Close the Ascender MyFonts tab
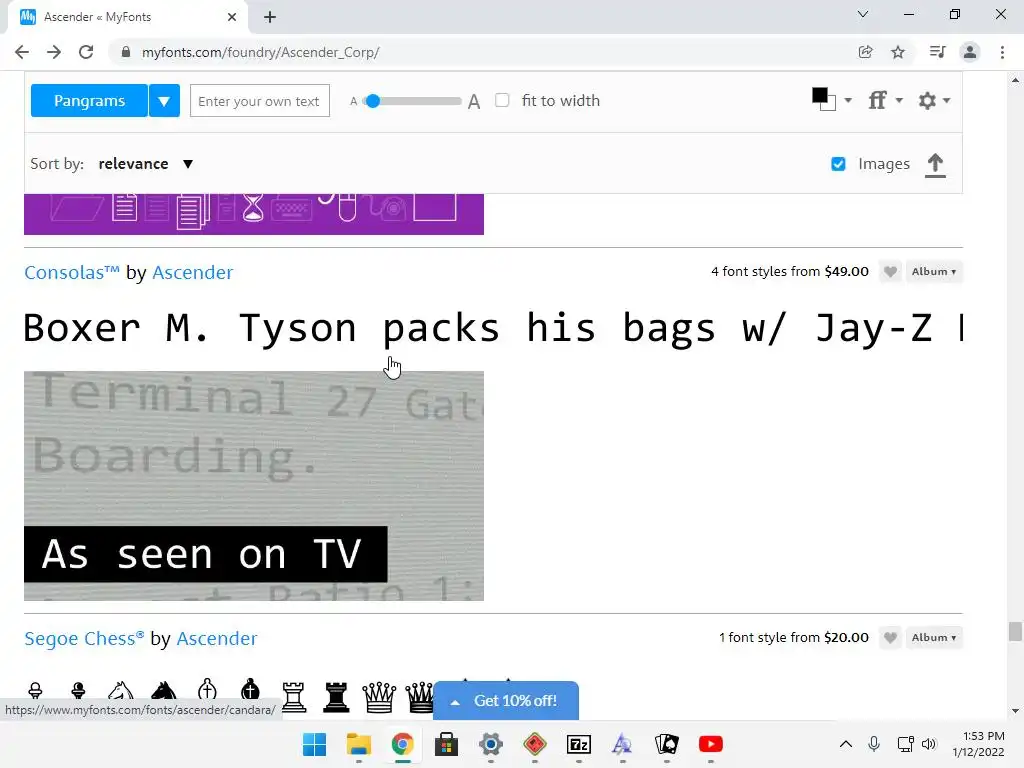Screen dimensions: 1024x768 232,17
